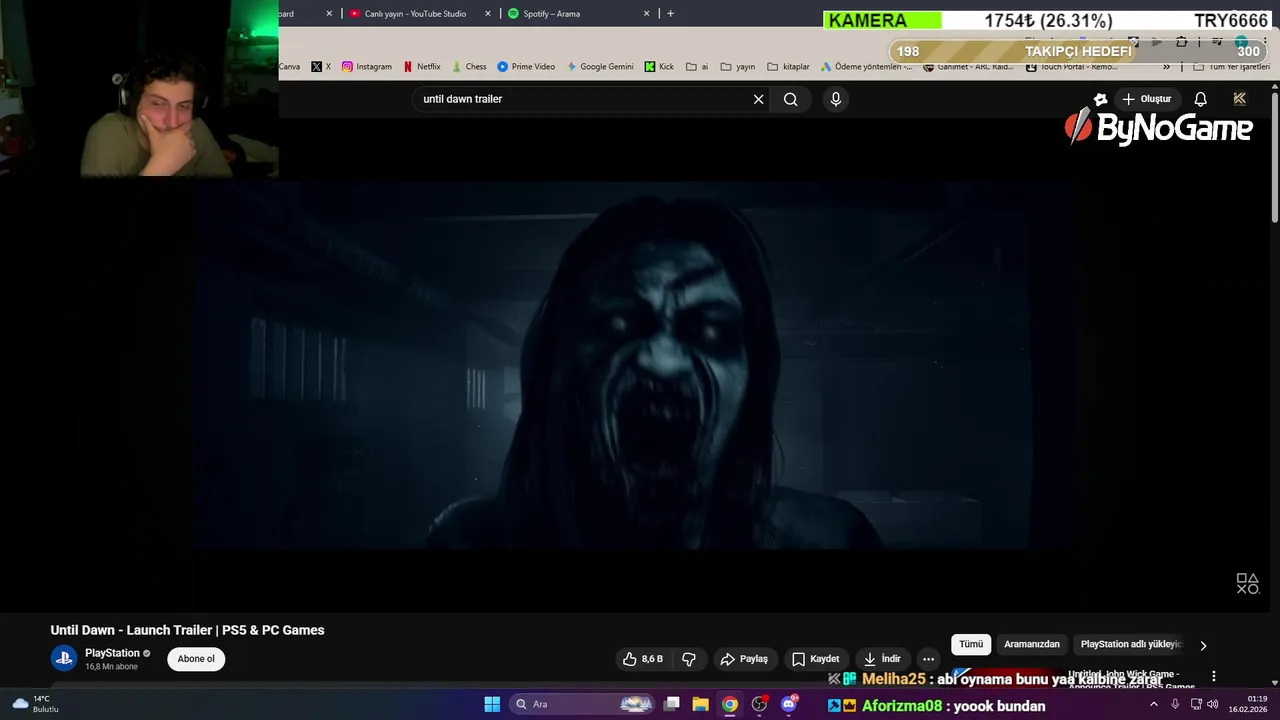The image size is (1280, 720).
Task: Open options for the John Wick video
Action: 1214,677
